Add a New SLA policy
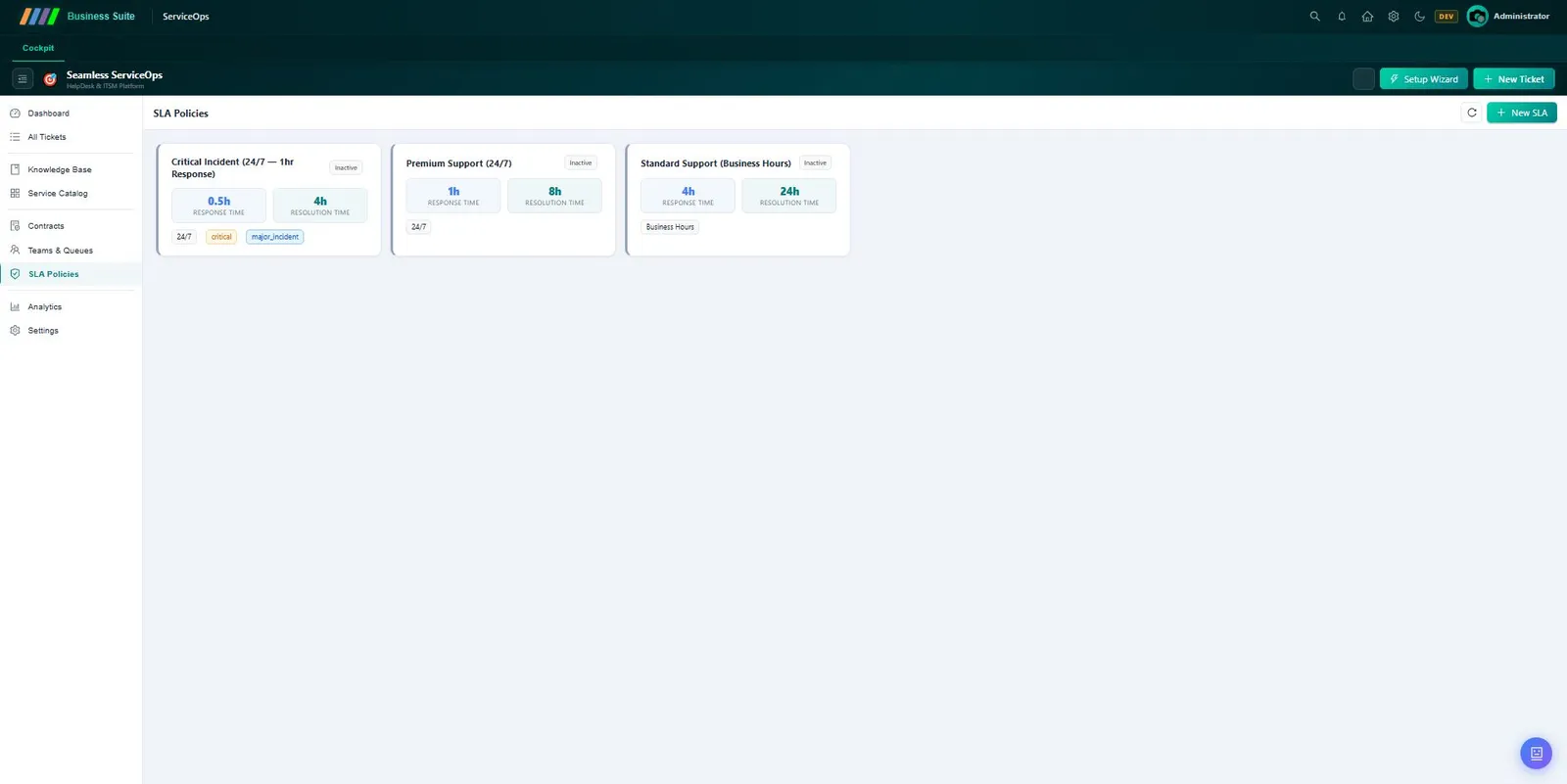Screen dimensions: 1567x784 pyautogui.click(x=1521, y=113)
